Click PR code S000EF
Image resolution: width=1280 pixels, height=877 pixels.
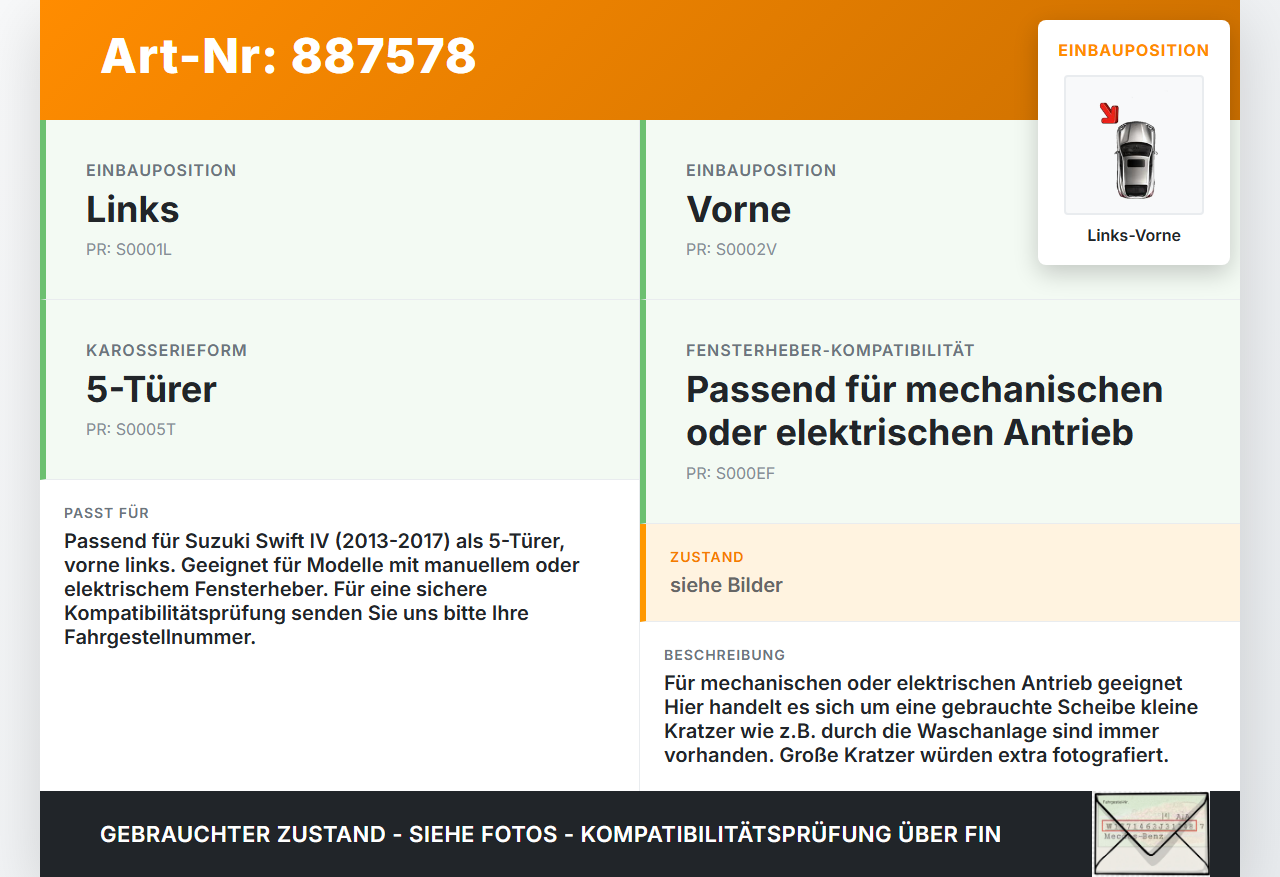[x=730, y=474]
